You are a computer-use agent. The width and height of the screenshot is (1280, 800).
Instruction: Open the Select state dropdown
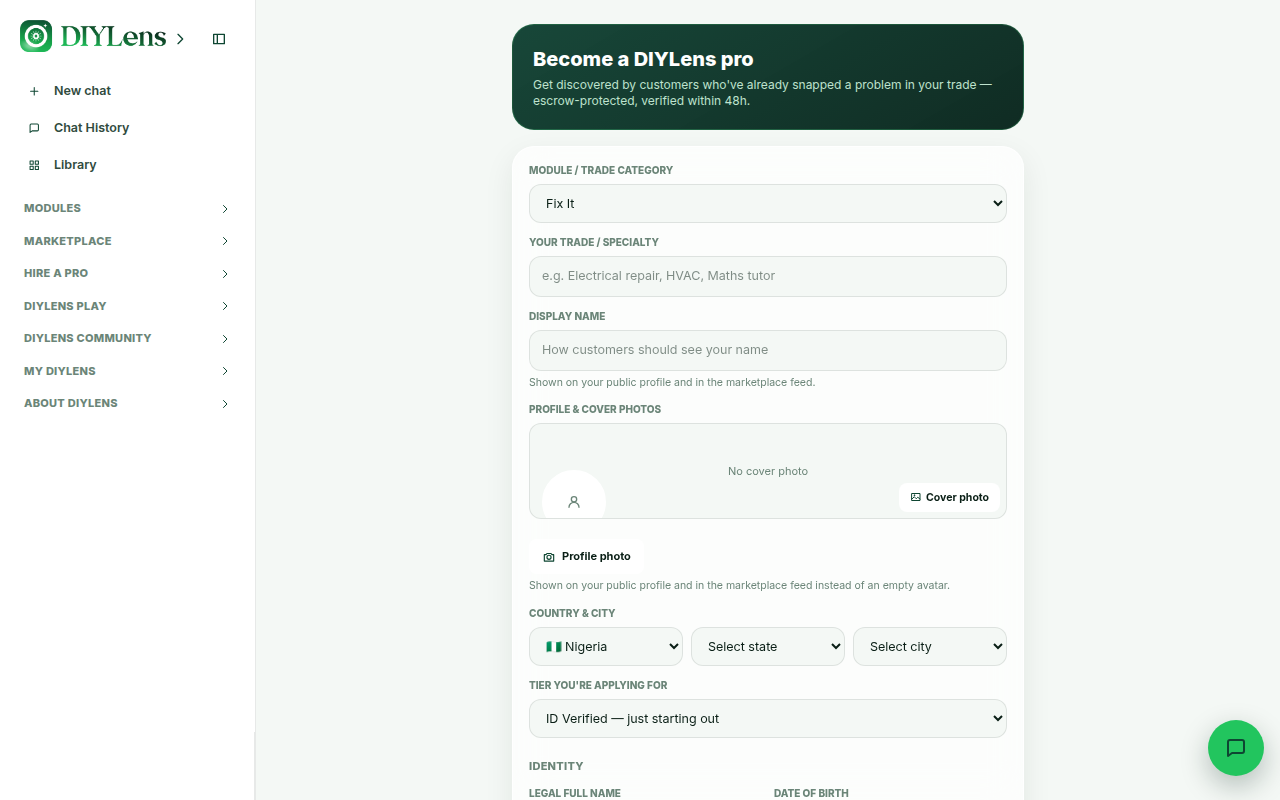tap(768, 646)
